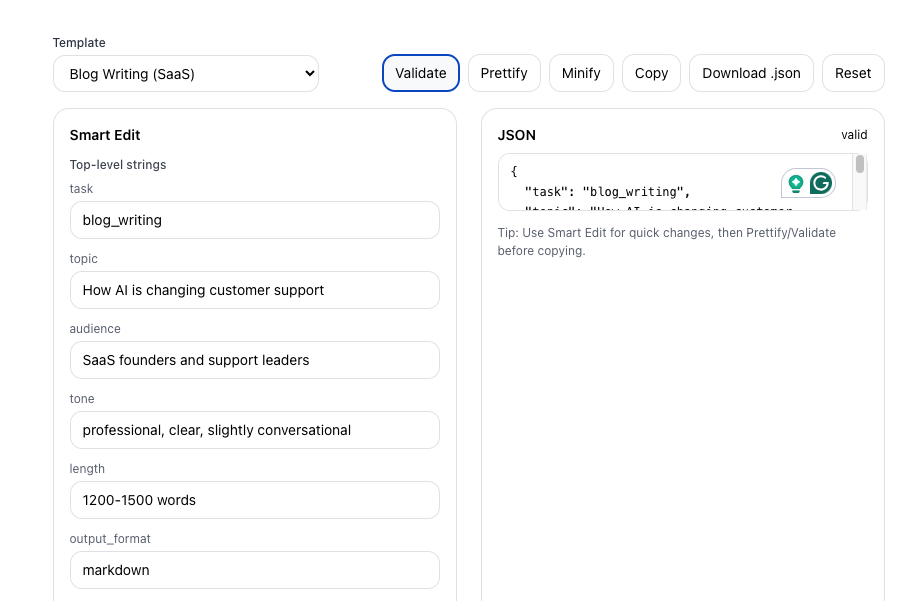This screenshot has width=924, height=601.
Task: Click the 'valid' status label
Action: click(854, 135)
